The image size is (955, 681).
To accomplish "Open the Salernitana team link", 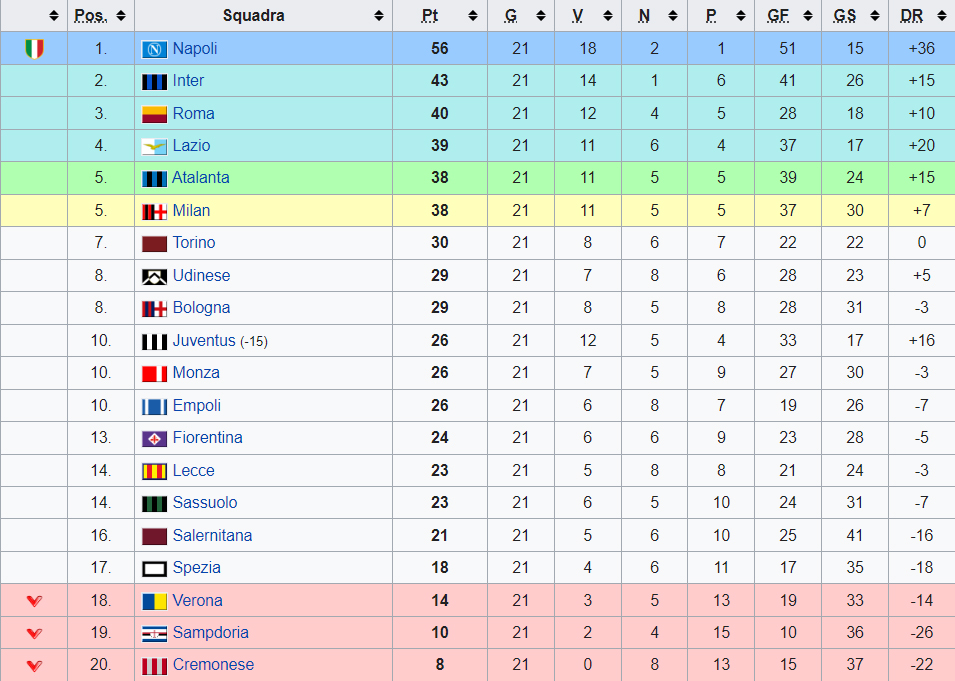I will coord(213,535).
